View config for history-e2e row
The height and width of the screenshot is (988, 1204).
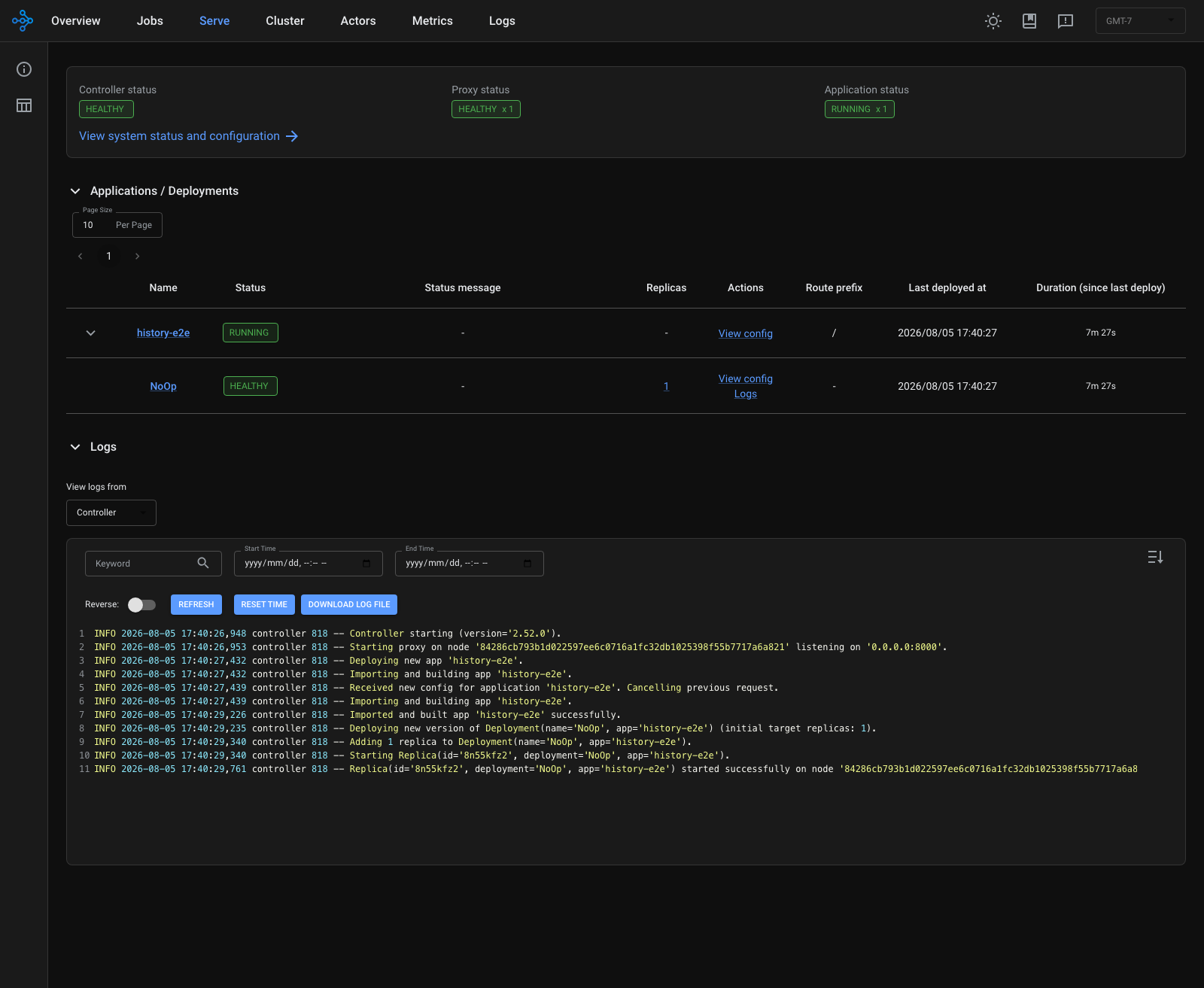click(746, 333)
